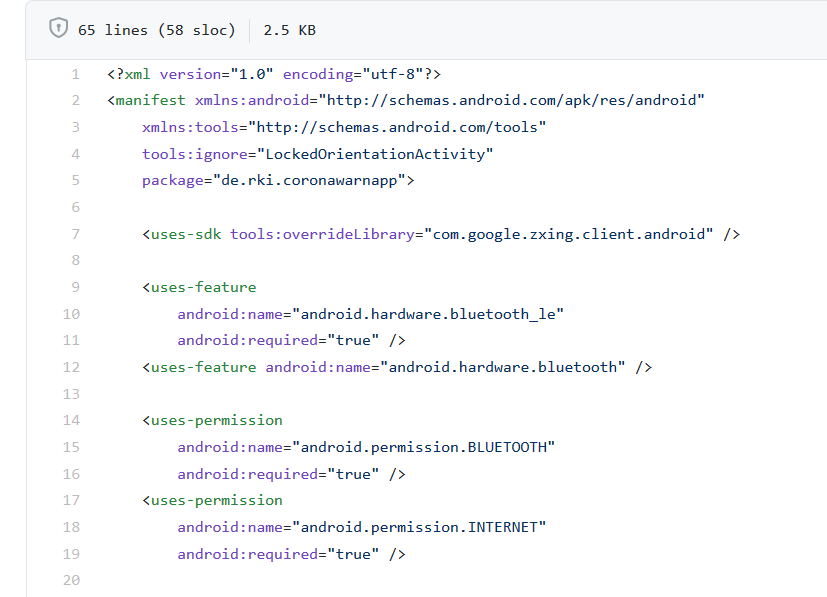Click the schemas.android.com/apk/res/android URL string
Image resolution: width=827 pixels, height=597 pixels.
[x=512, y=100]
